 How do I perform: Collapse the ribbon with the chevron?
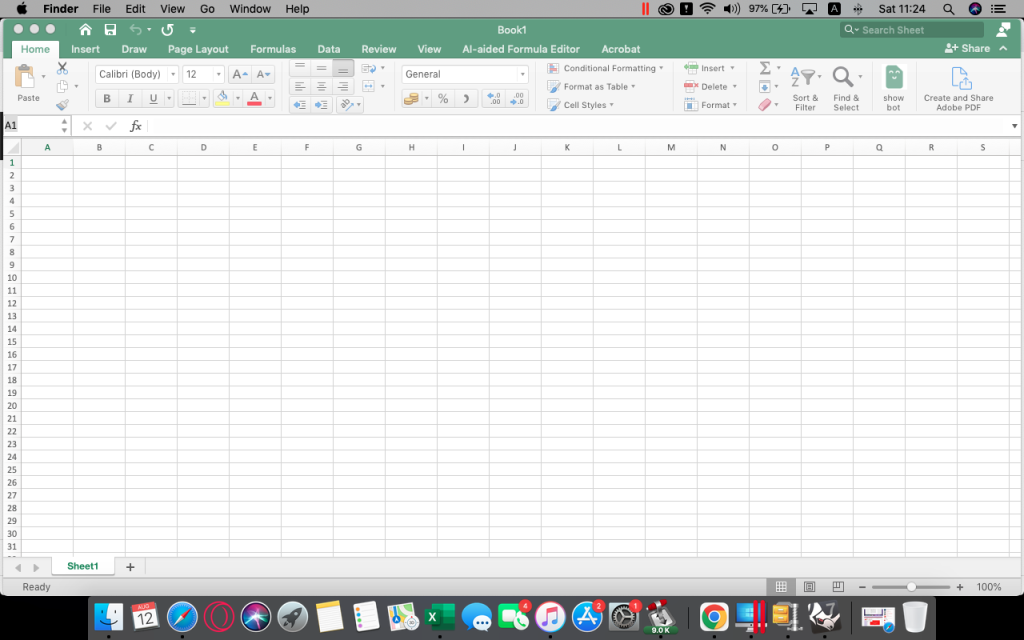point(1003,48)
